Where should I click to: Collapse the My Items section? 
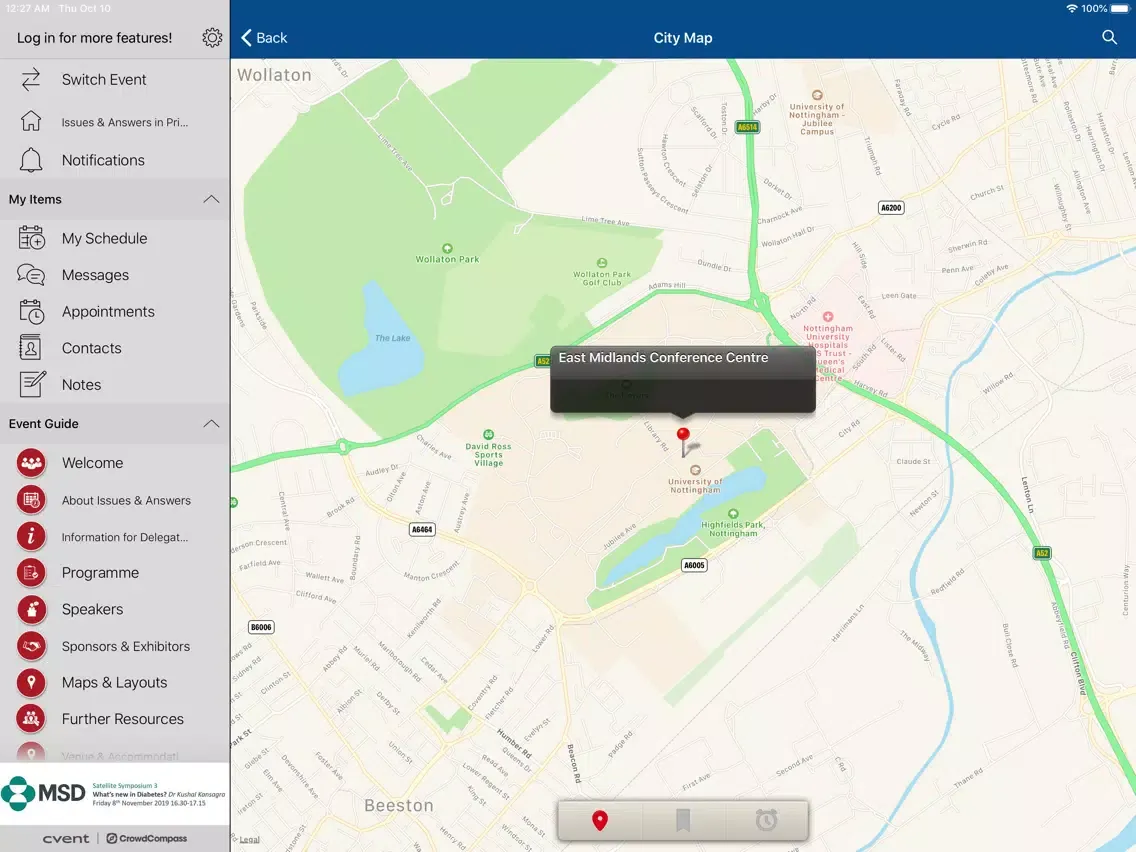coord(211,200)
